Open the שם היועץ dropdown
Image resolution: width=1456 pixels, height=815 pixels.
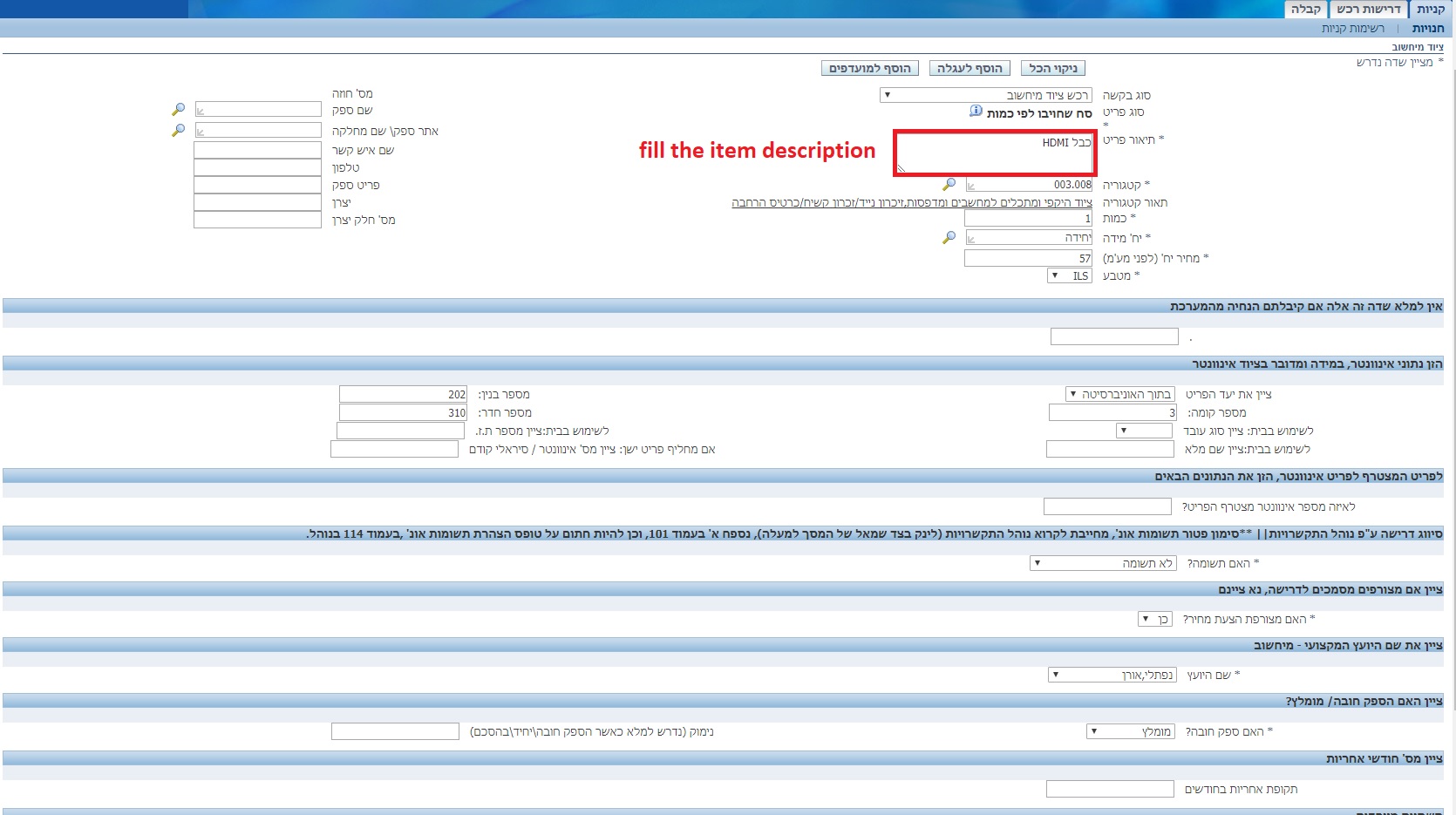[1112, 675]
